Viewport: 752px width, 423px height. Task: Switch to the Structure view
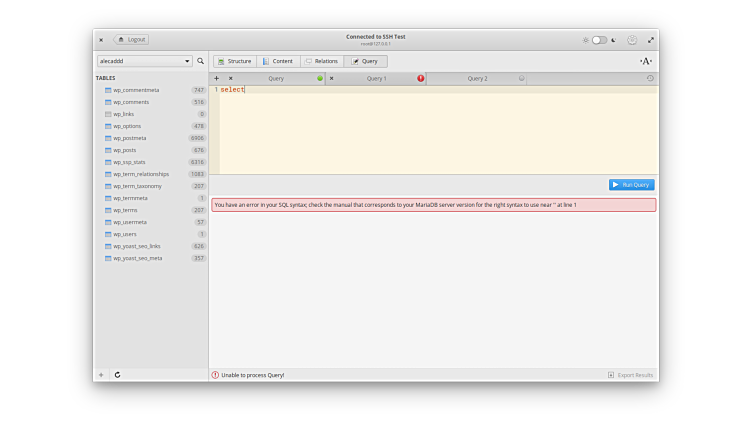pyautogui.click(x=234, y=61)
